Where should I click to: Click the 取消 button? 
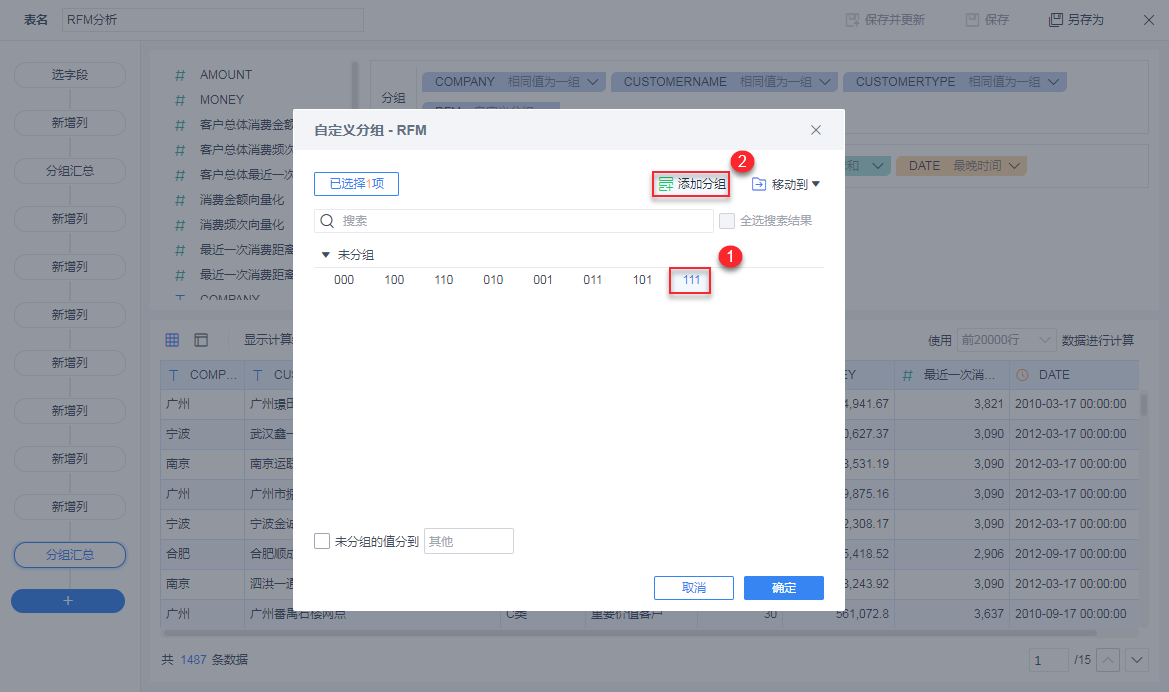693,588
